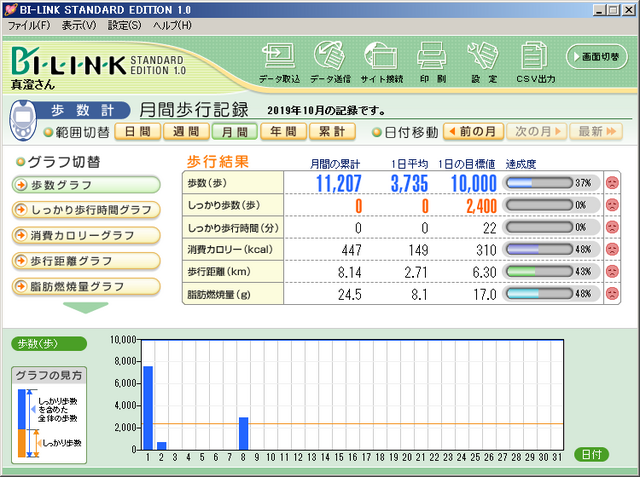Show the 歩行距離グラフ distance graph
640x477 pixels.
point(86,261)
